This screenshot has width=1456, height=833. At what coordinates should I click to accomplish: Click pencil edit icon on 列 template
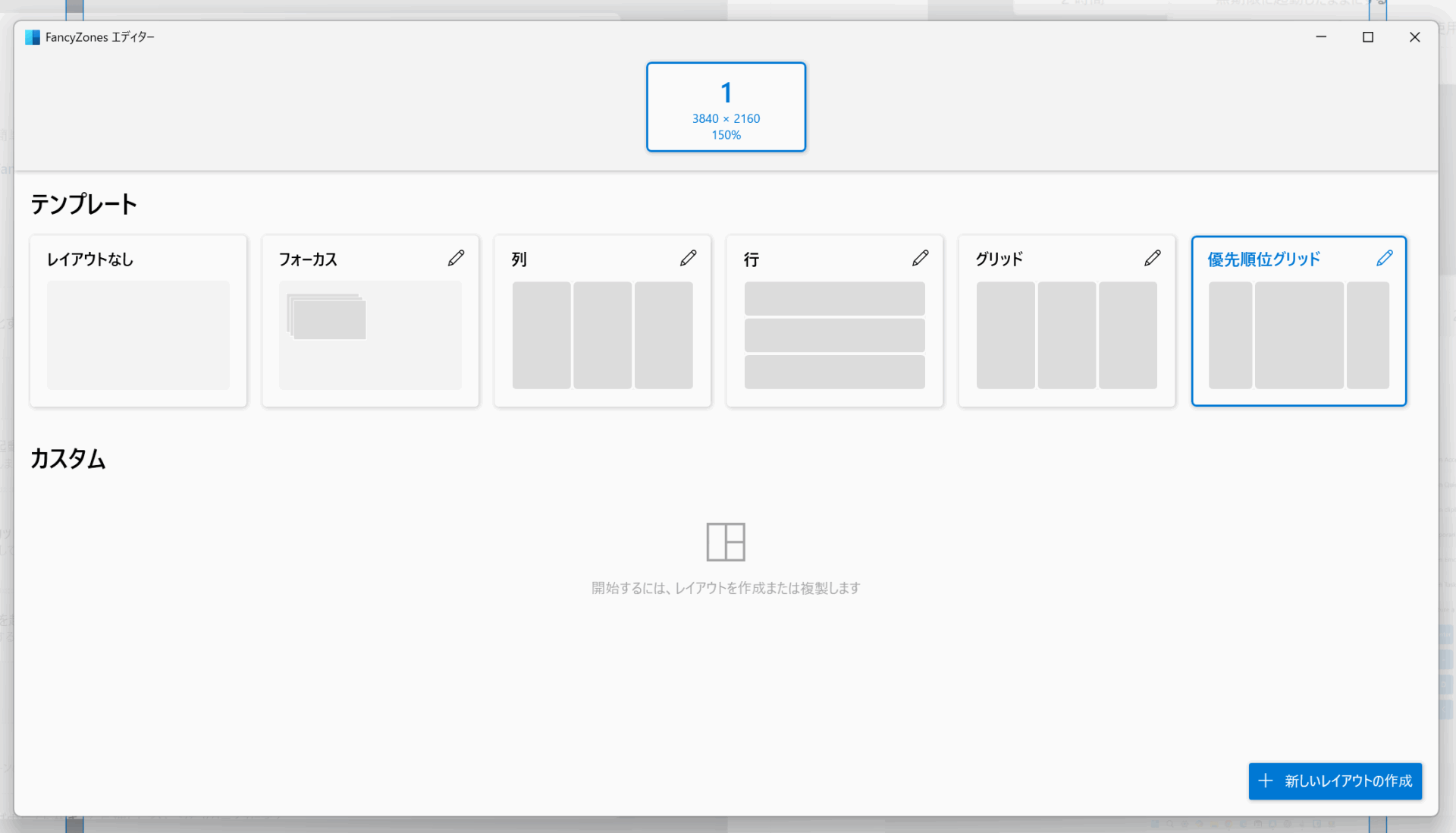click(x=688, y=258)
